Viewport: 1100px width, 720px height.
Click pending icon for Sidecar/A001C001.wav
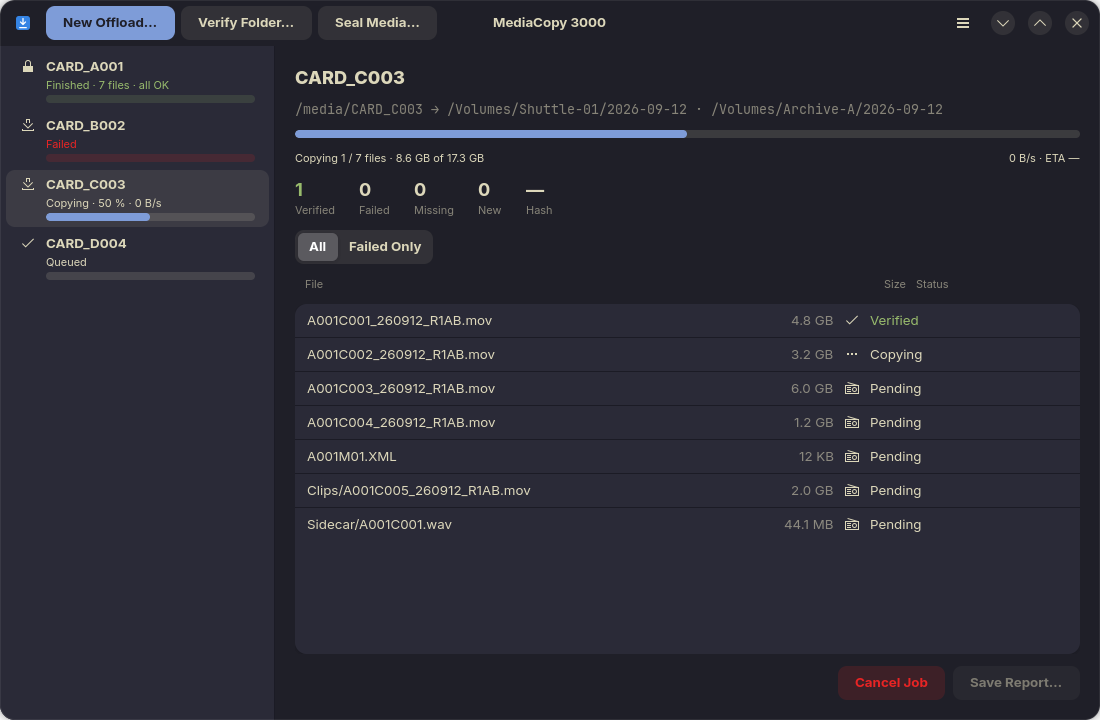(x=852, y=525)
